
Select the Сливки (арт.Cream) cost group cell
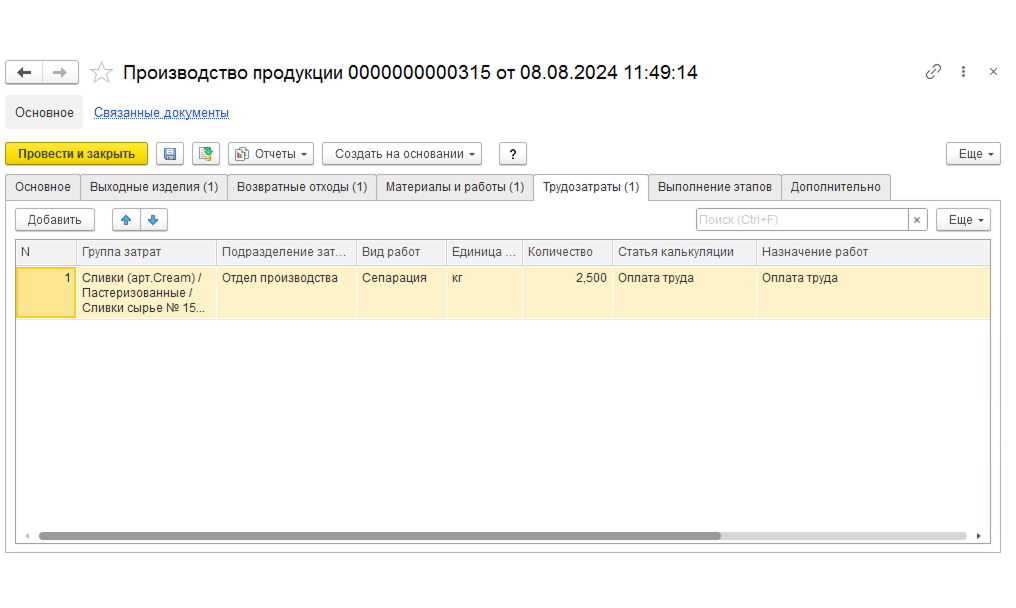[146, 292]
